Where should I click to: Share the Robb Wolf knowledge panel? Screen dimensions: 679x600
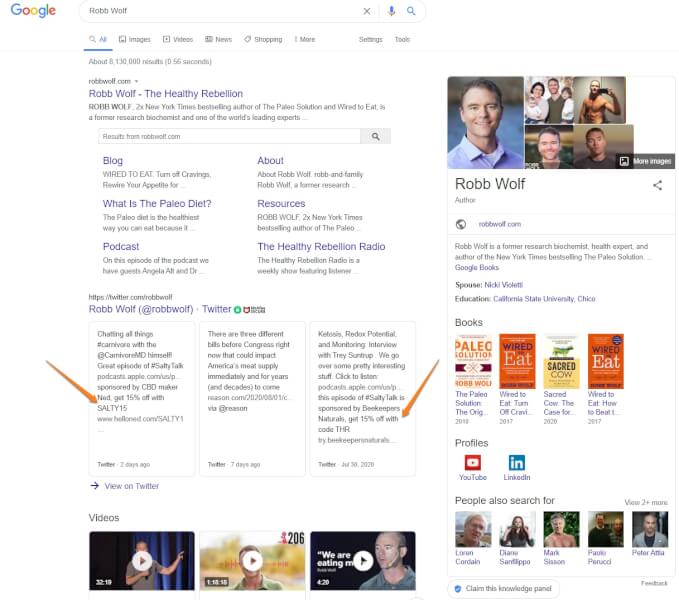click(657, 185)
